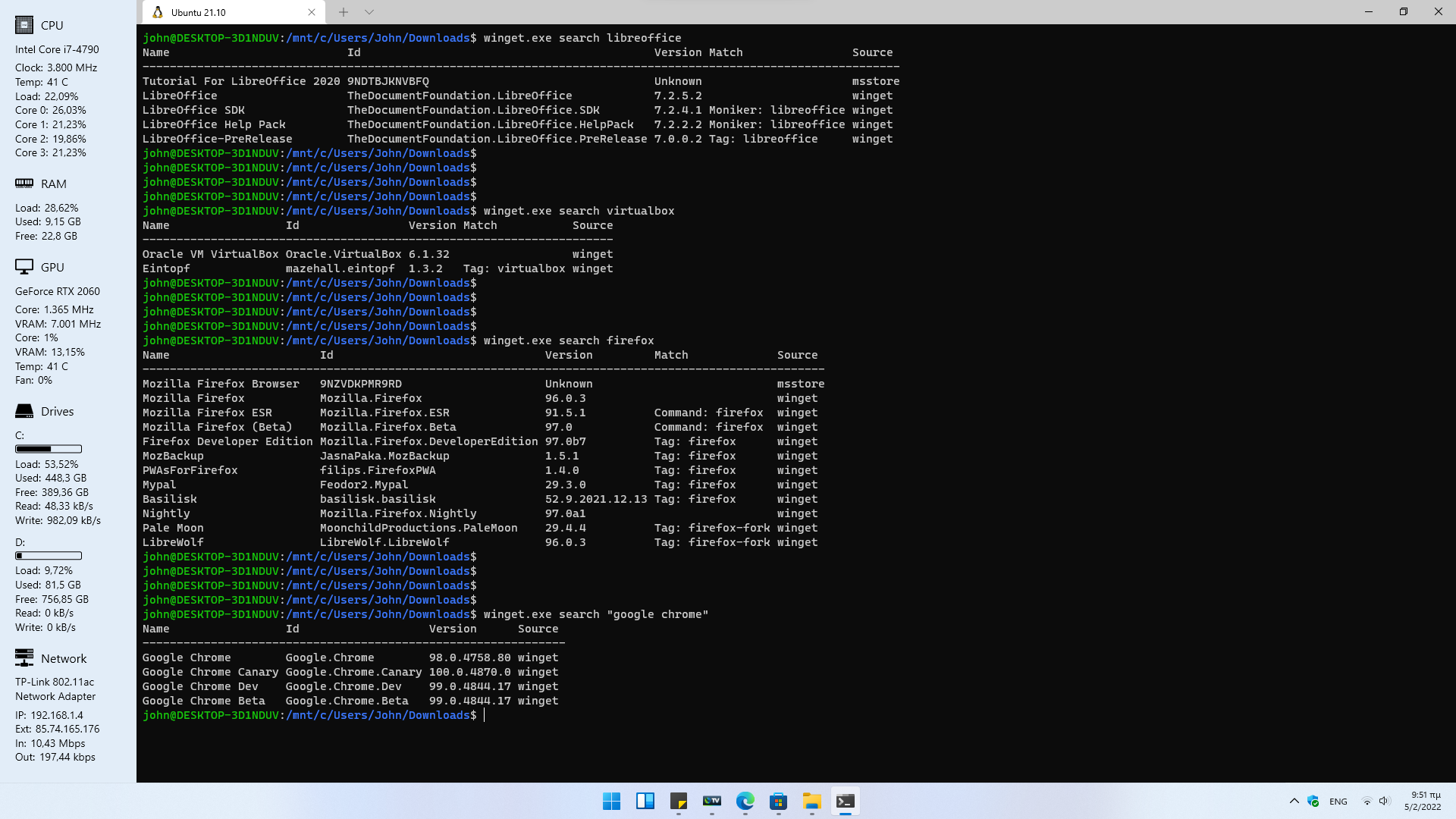Viewport: 1456px width, 819px height.
Task: Open the volume speaker tray icon
Action: coord(1384,801)
